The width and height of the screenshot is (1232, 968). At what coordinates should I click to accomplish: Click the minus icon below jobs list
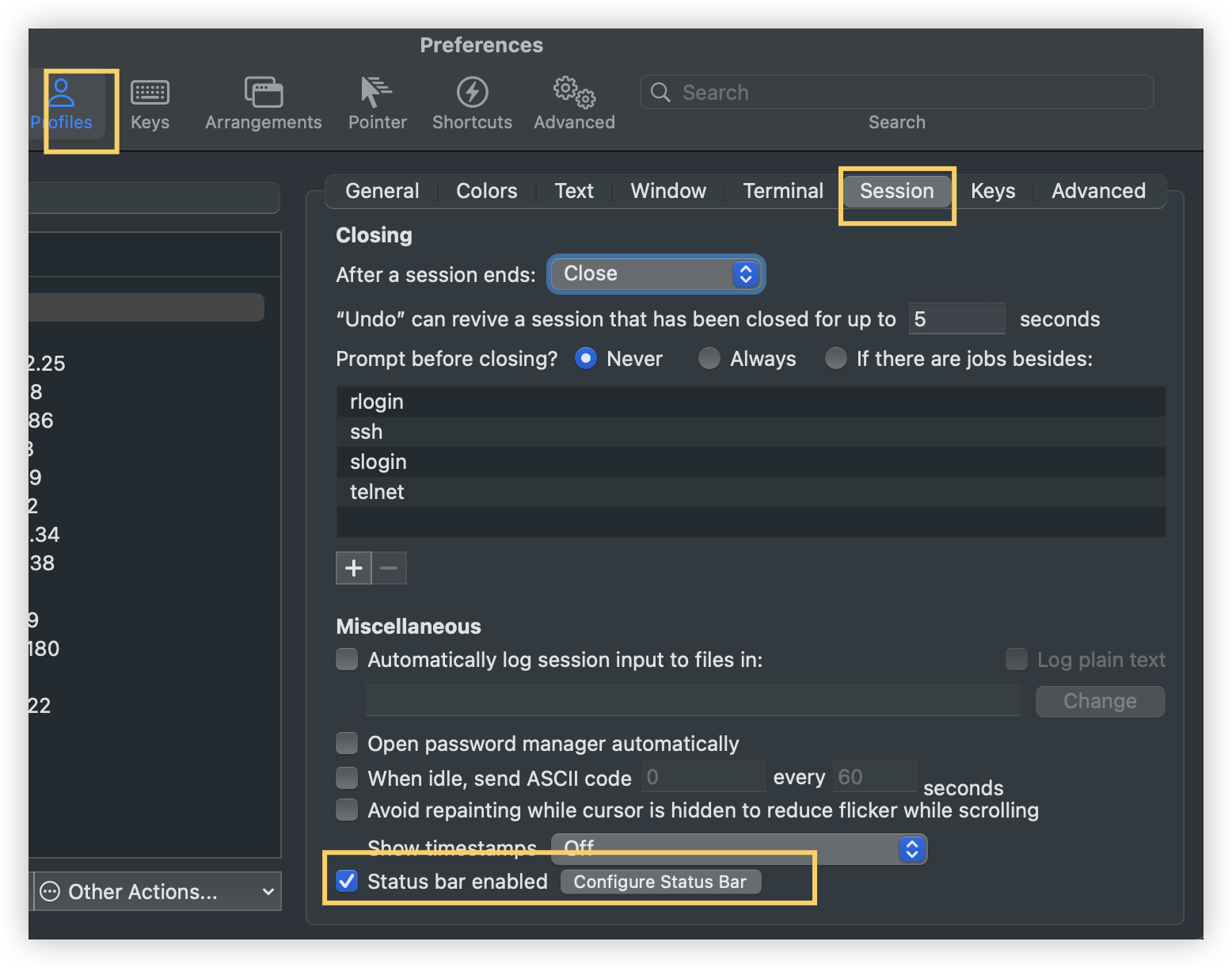[x=389, y=568]
